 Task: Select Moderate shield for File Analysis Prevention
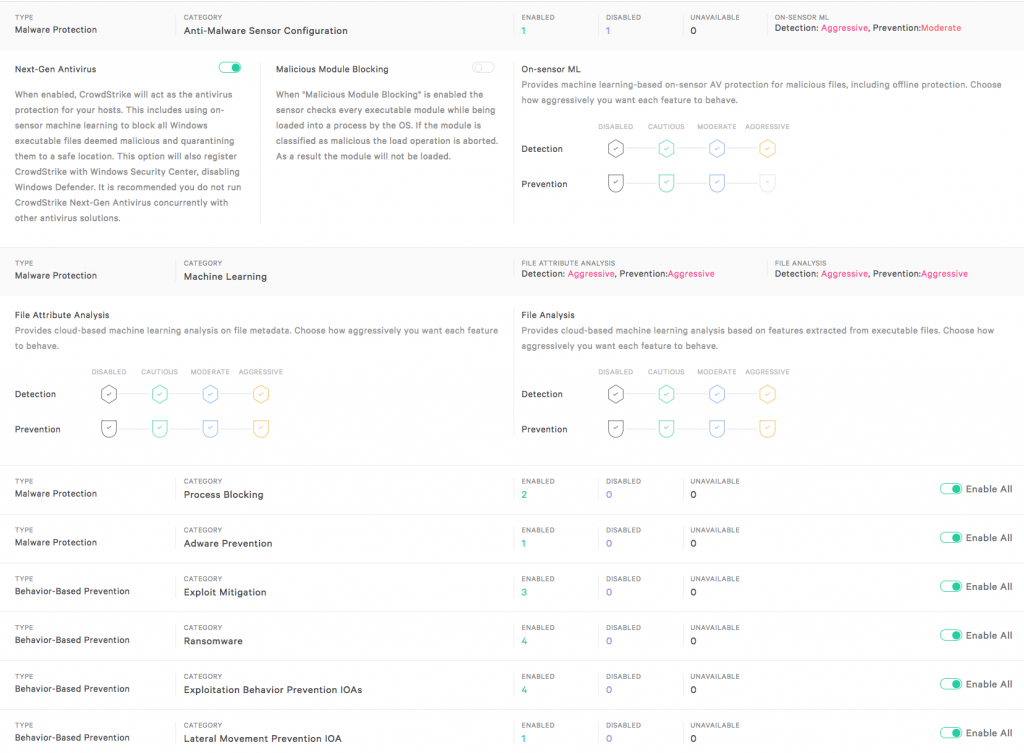point(716,429)
